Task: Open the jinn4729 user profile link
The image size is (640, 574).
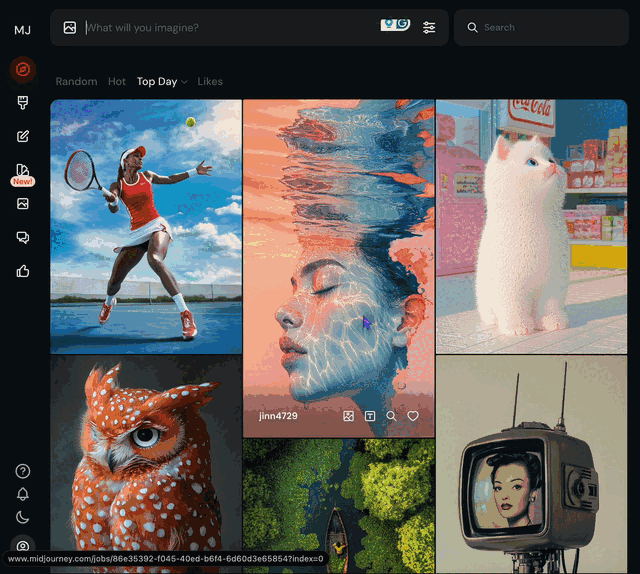Action: (278, 416)
